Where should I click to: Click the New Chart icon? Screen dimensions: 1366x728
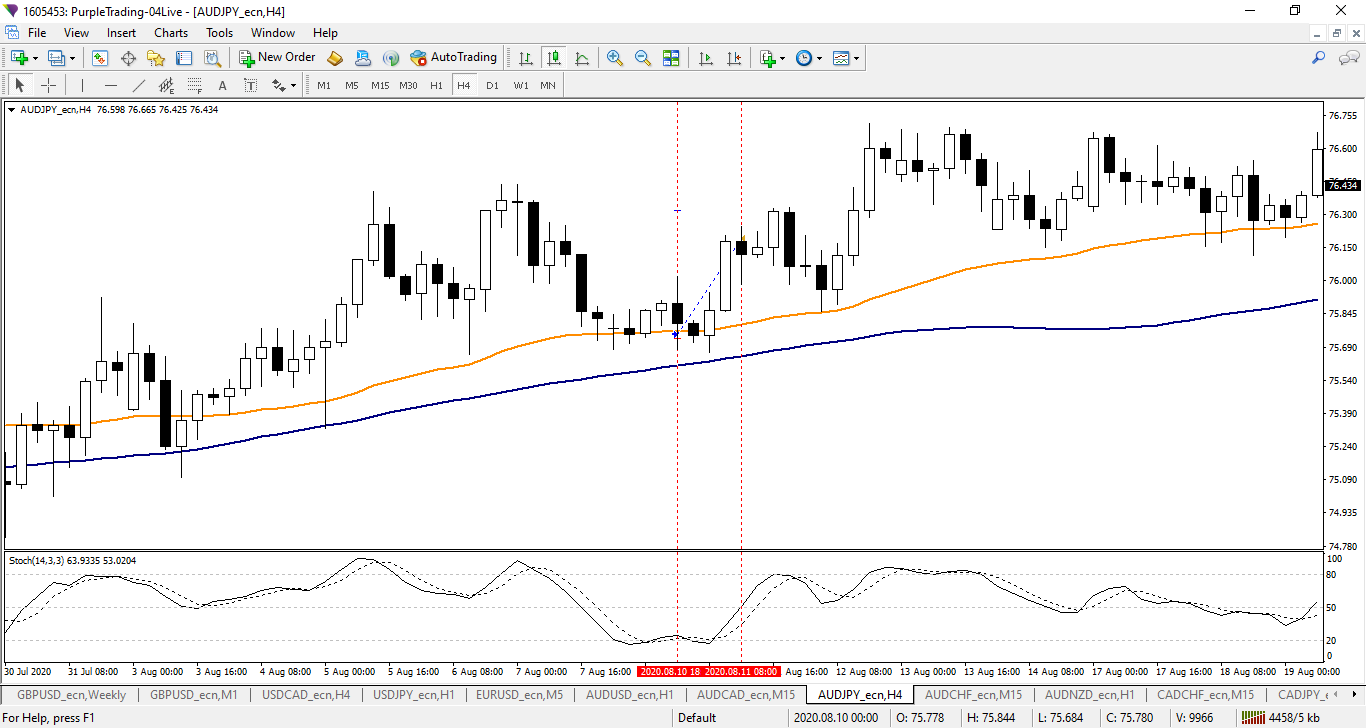19,58
